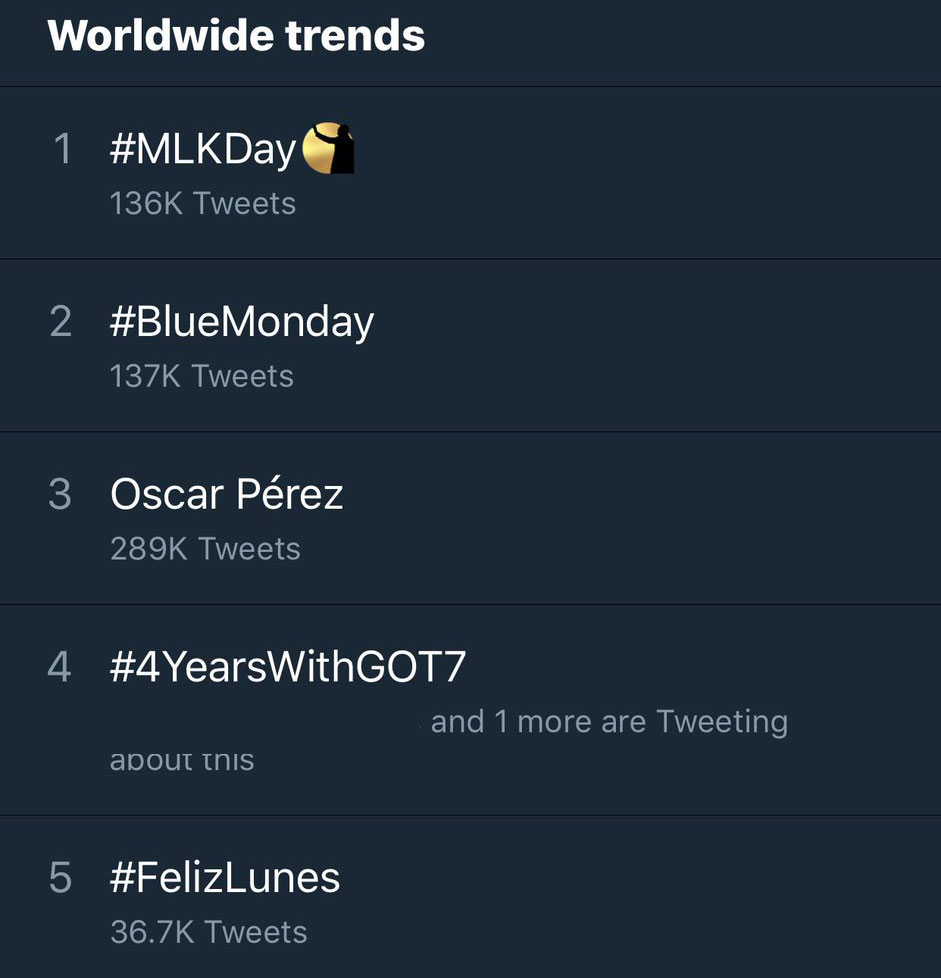The width and height of the screenshot is (941, 978).
Task: Open the #FelizLunes trend
Action: pos(225,878)
